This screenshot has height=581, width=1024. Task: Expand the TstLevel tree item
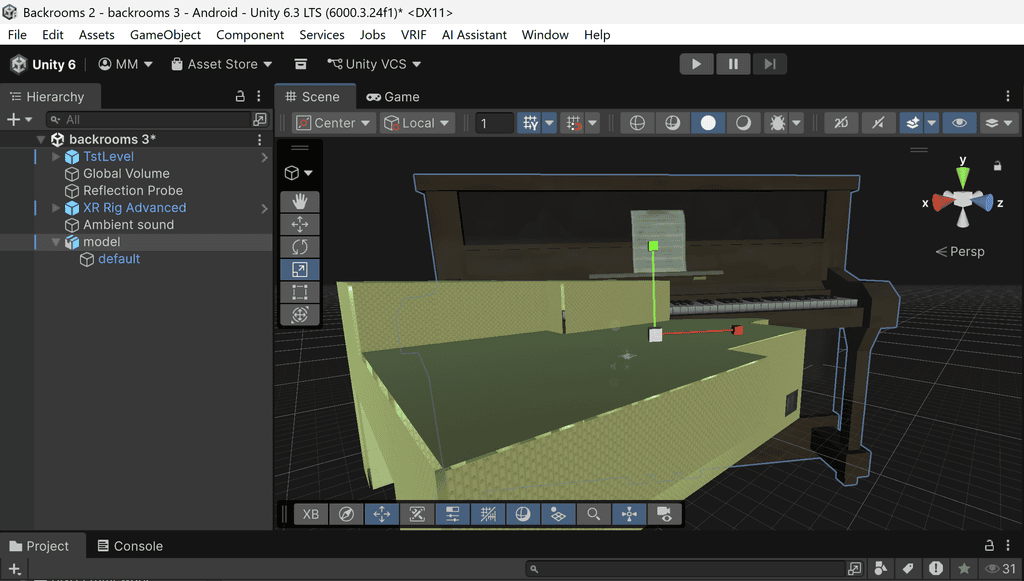coord(56,157)
